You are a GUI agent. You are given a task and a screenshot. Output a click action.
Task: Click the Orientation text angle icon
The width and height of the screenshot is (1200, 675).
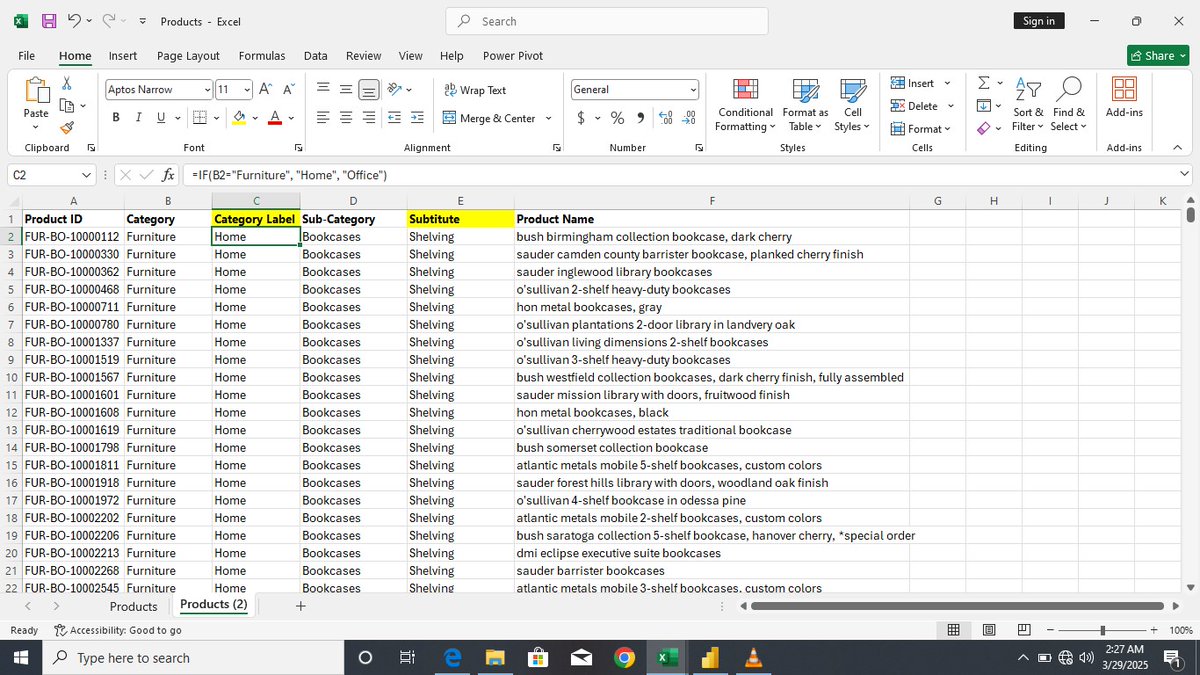point(395,89)
